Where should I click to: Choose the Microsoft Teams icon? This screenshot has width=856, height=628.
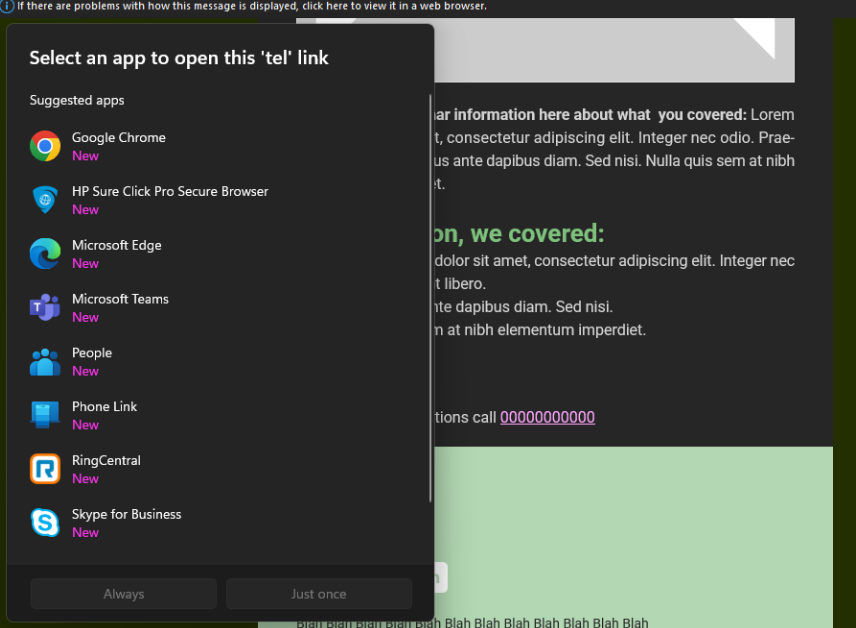tap(45, 308)
